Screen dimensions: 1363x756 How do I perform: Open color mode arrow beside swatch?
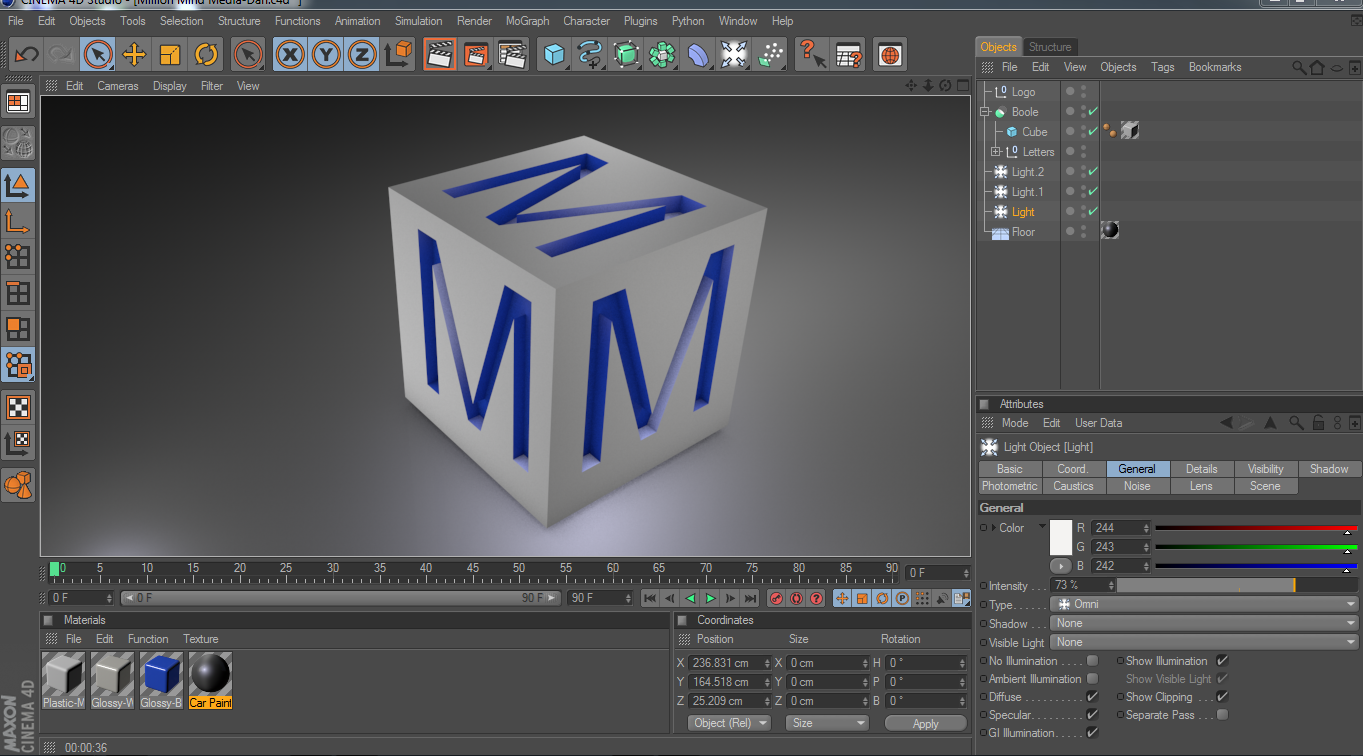1060,566
